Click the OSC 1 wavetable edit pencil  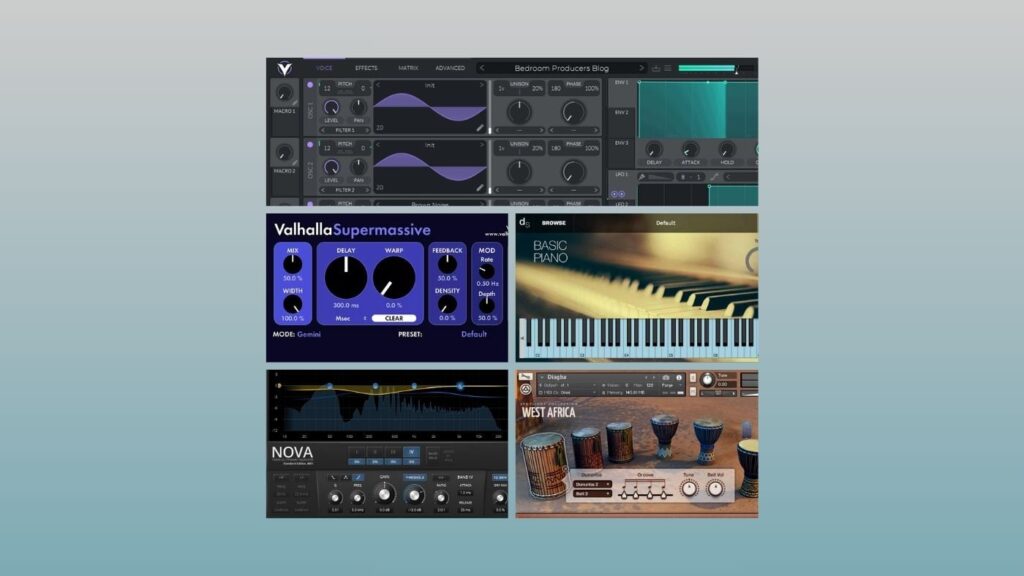click(x=480, y=128)
